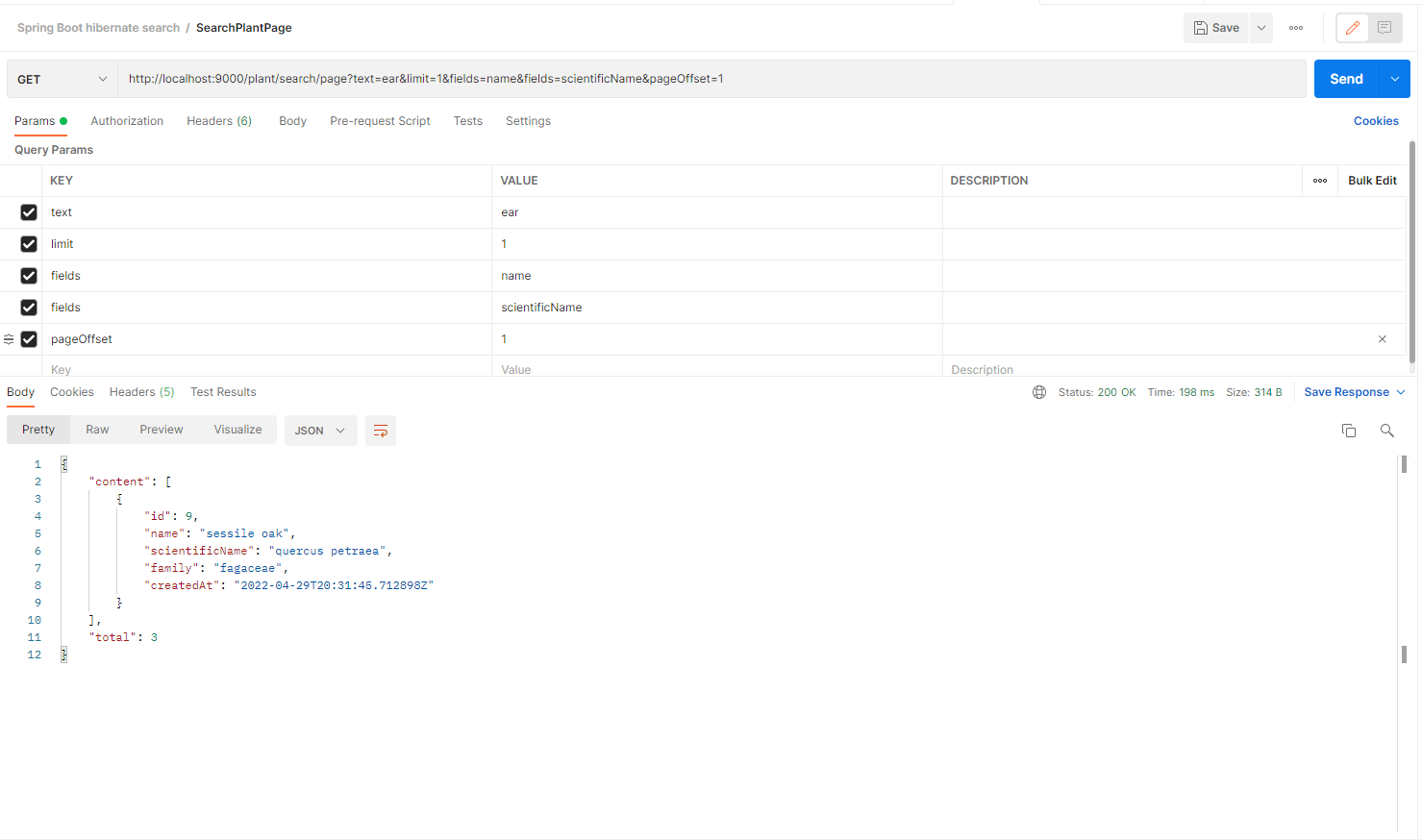Open the Send button dropdown arrow
1422x840 pixels.
(1395, 79)
